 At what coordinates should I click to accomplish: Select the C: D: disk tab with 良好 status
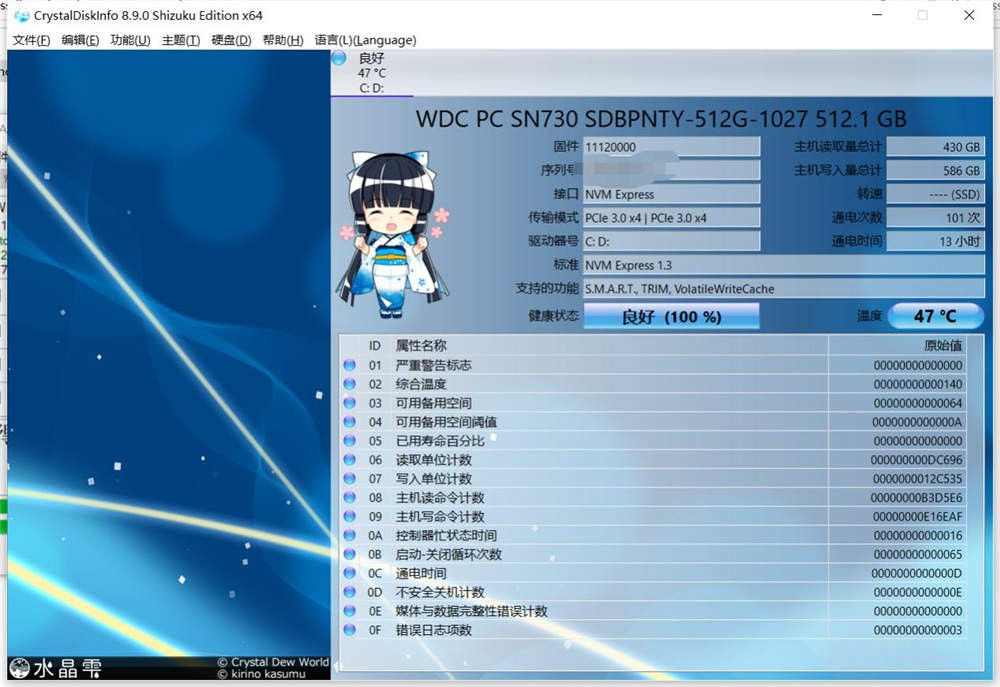point(372,73)
